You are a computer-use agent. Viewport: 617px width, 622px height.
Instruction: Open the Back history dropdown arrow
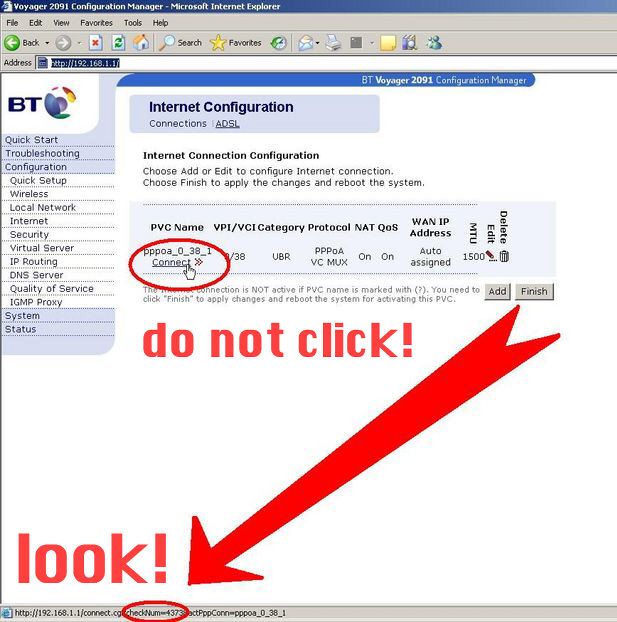coord(47,43)
